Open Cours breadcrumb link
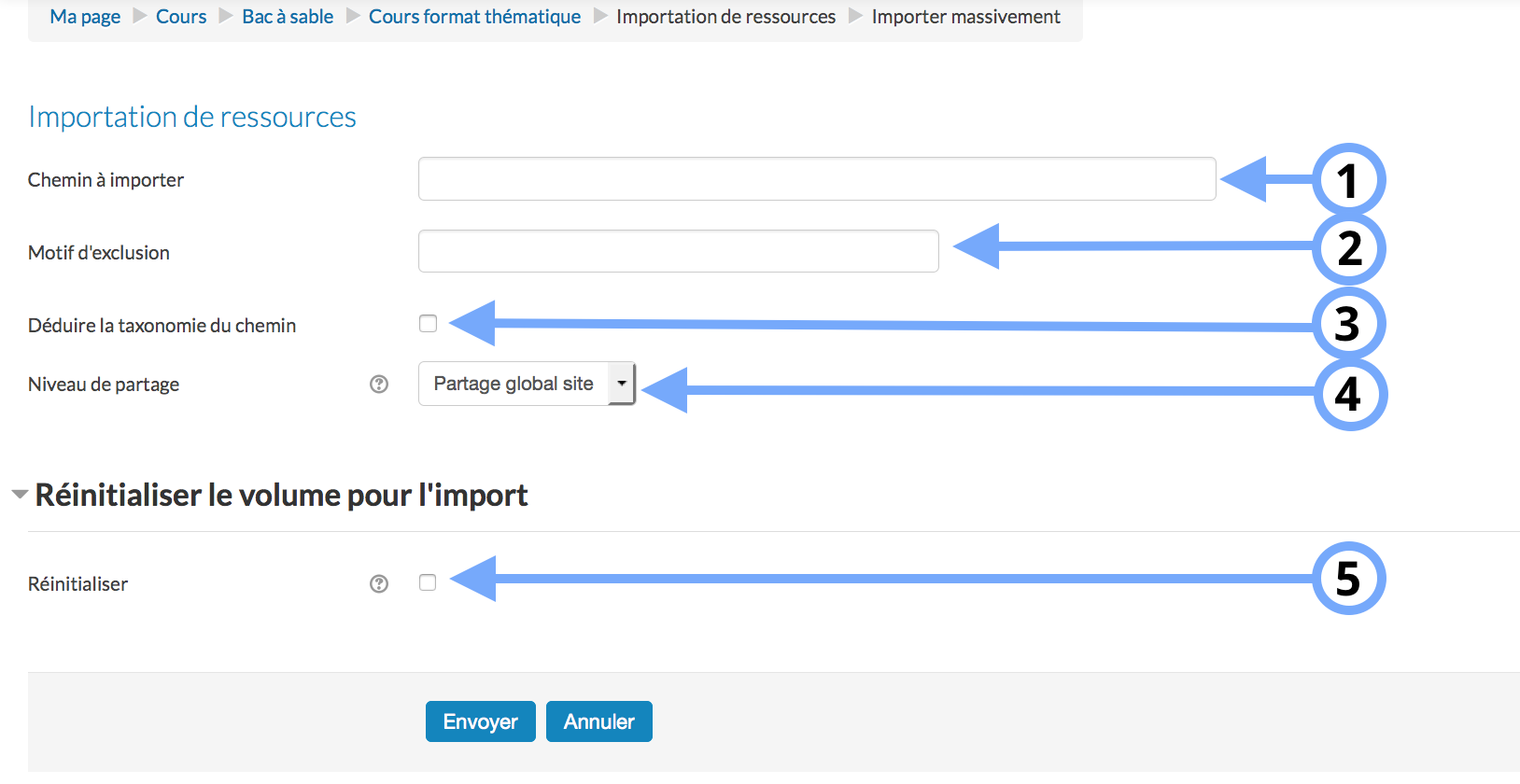The image size is (1520, 784). point(181,17)
